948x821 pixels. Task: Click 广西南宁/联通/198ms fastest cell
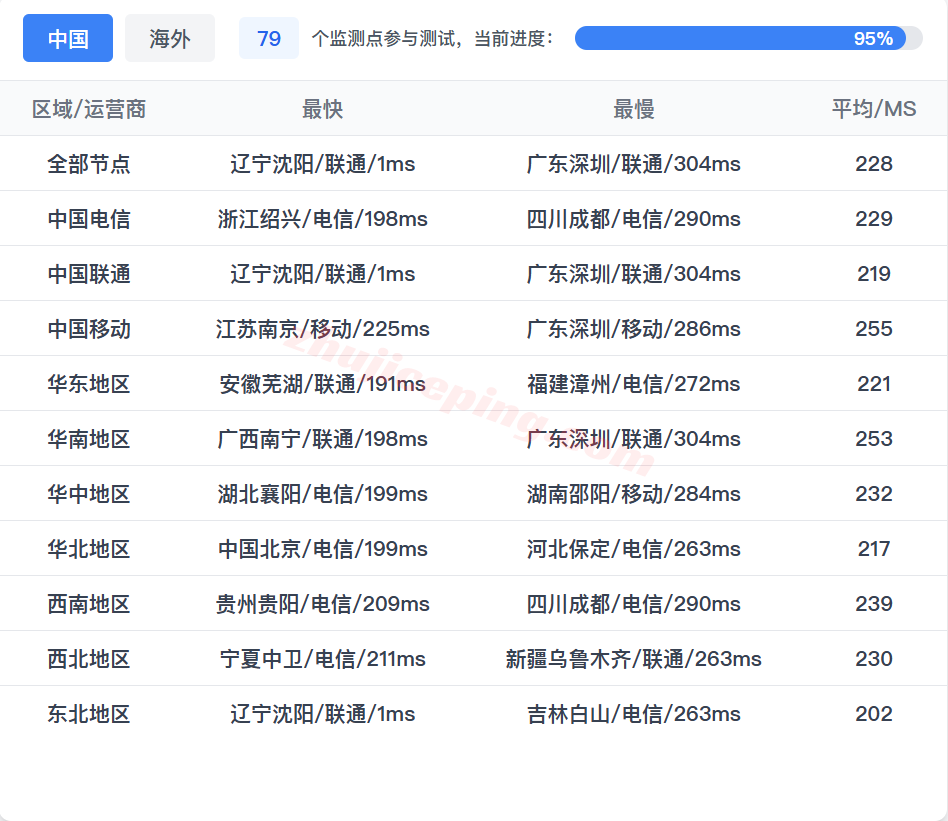[322, 439]
